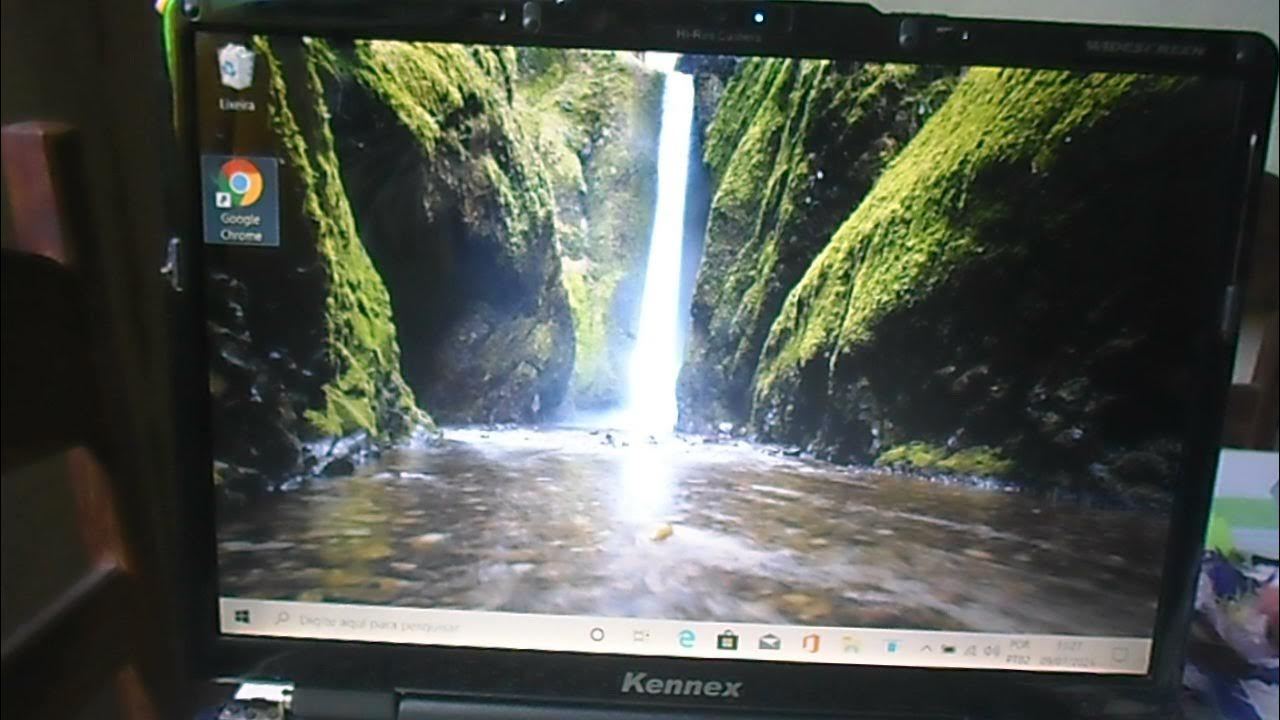This screenshot has width=1280, height=720.
Task: Expand hidden system tray icons
Action: pos(925,649)
